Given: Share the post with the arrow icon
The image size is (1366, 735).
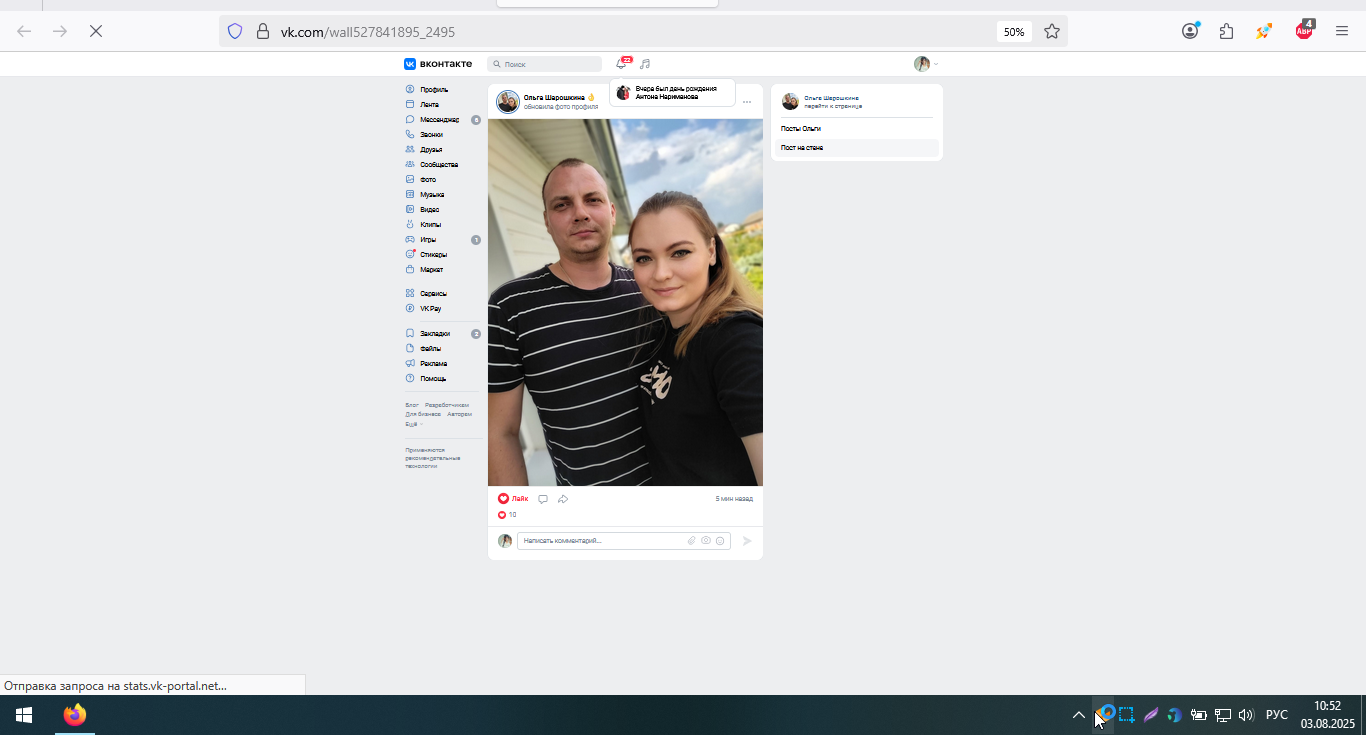Looking at the screenshot, I should pyautogui.click(x=563, y=499).
